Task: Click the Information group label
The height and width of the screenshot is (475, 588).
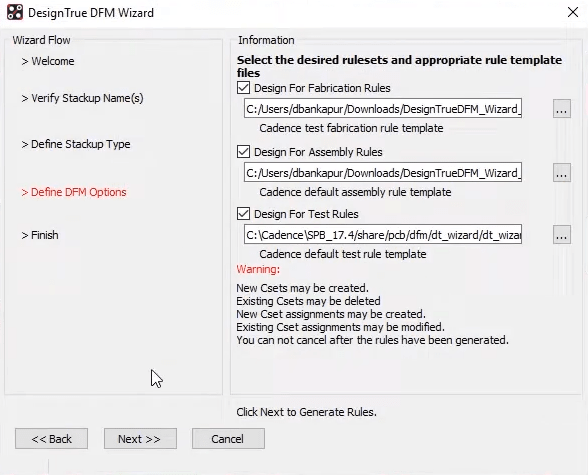Action: pos(266,40)
